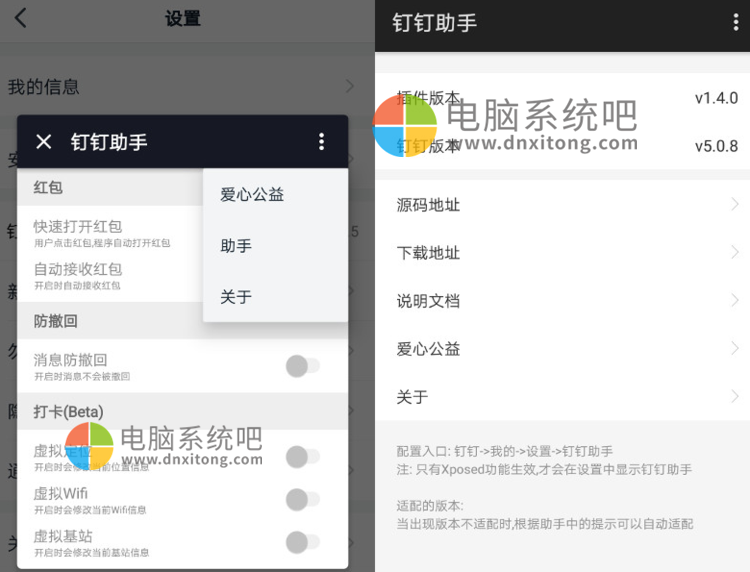Open 下载地址 row

[562, 253]
